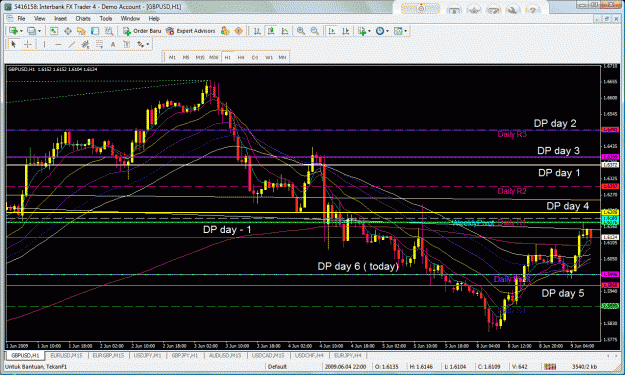Click the Default profile in status bar
This screenshot has height=375, width=625.
pos(277,366)
